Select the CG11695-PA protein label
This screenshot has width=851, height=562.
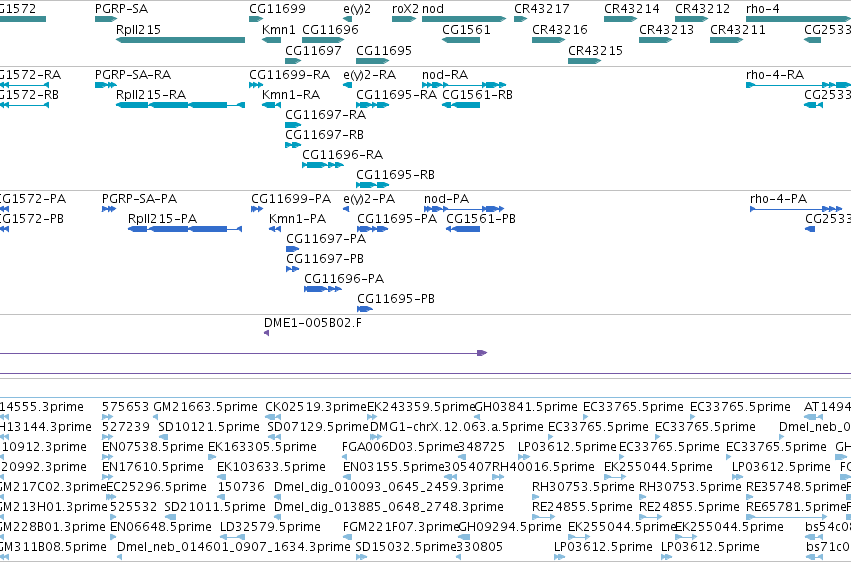[397, 219]
